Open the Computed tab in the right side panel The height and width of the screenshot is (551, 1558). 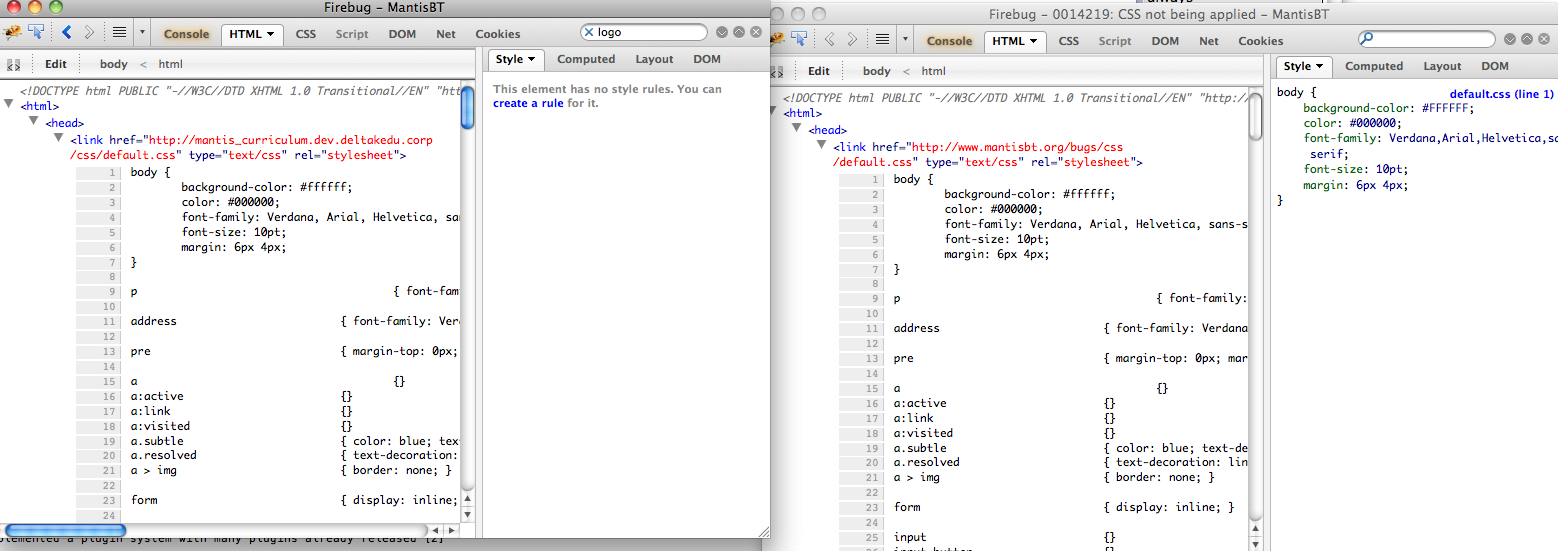click(1373, 67)
